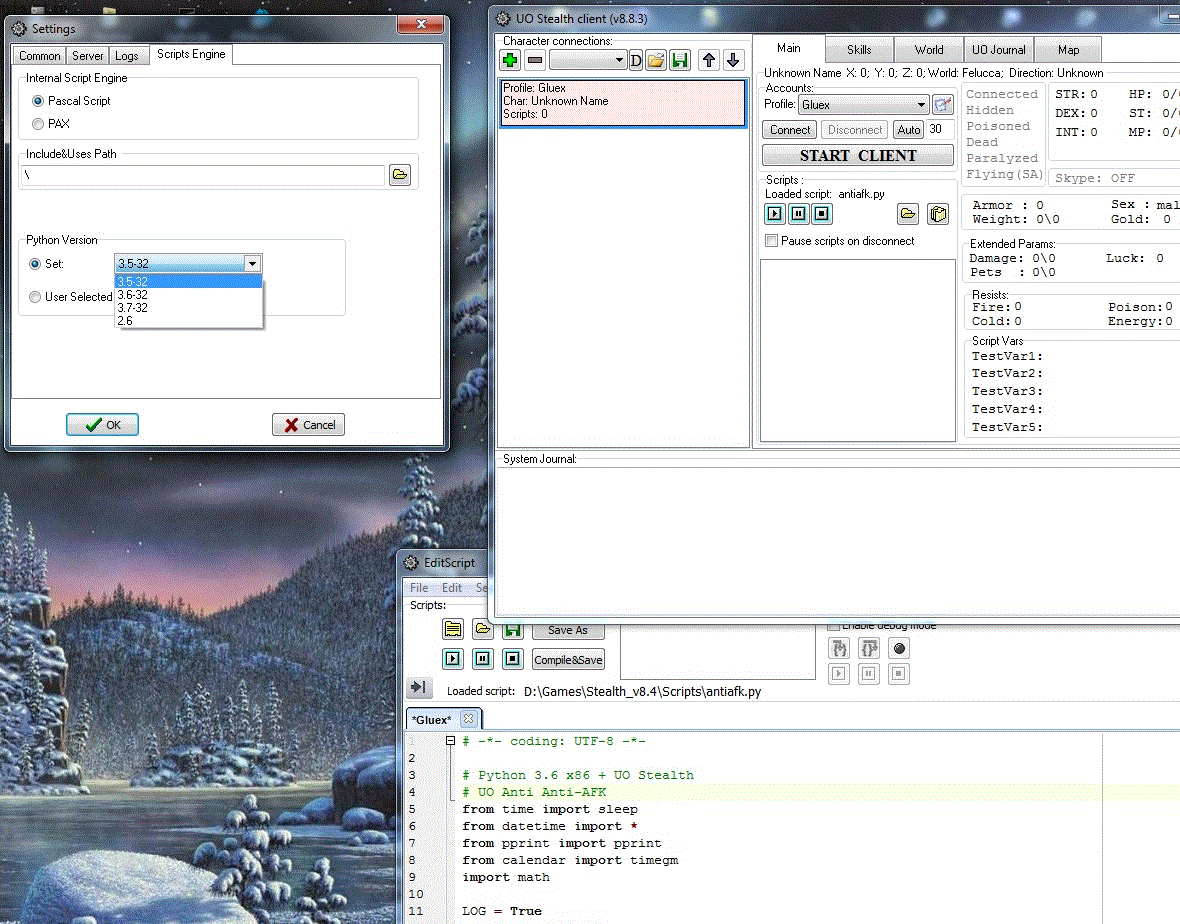Click the Compile&Save button
Image resolution: width=1180 pixels, height=924 pixels.
coord(568,660)
